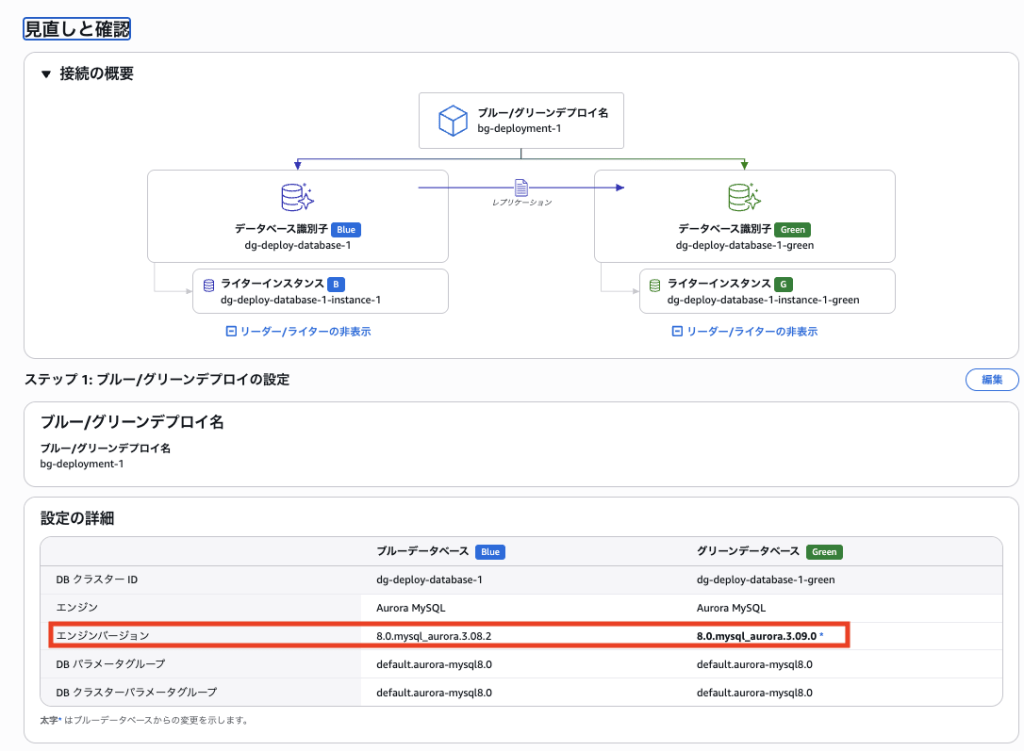This screenshot has height=751, width=1024.
Task: Select blue engine version 8.0.mysql_aurora.3.08.2
Action: 434,636
